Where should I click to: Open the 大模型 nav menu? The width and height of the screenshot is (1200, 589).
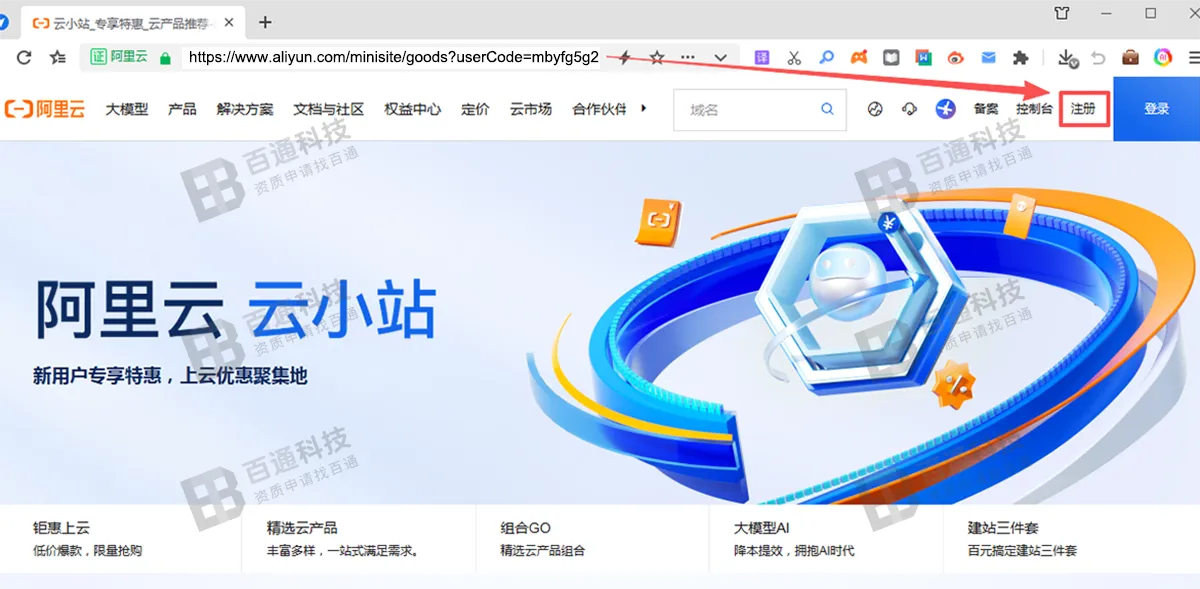127,109
